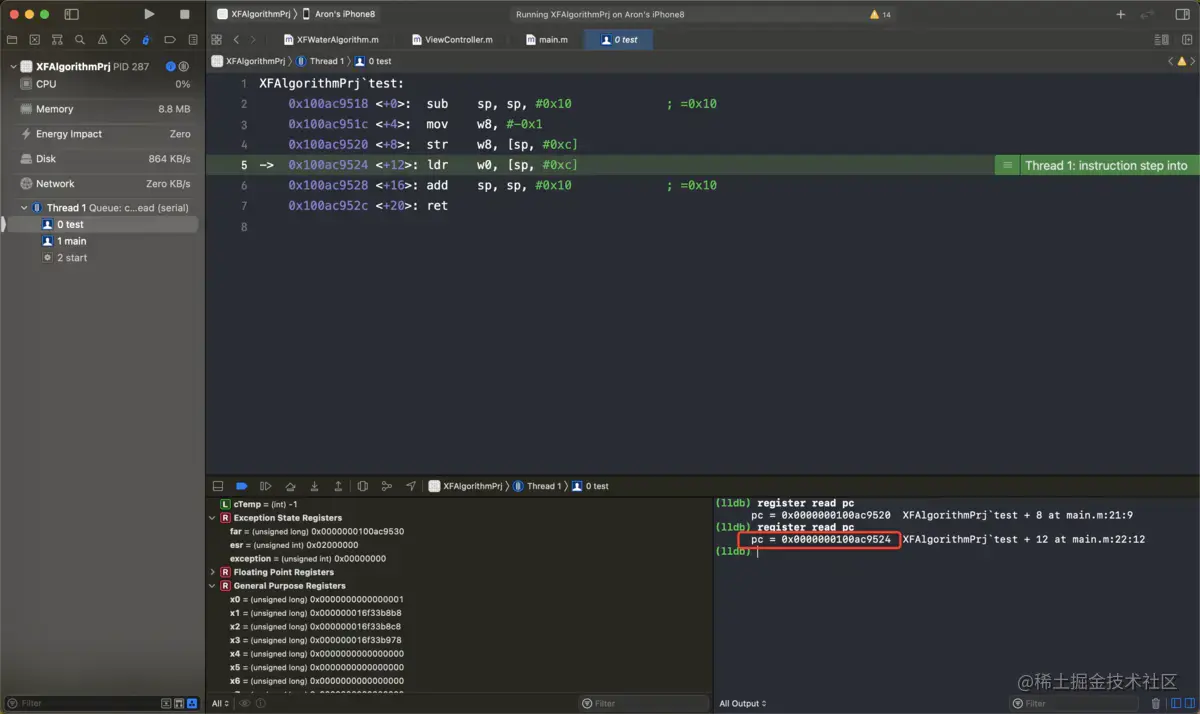Image resolution: width=1200 pixels, height=714 pixels.
Task: Jump to the previous issue arrow
Action: click(1170, 61)
